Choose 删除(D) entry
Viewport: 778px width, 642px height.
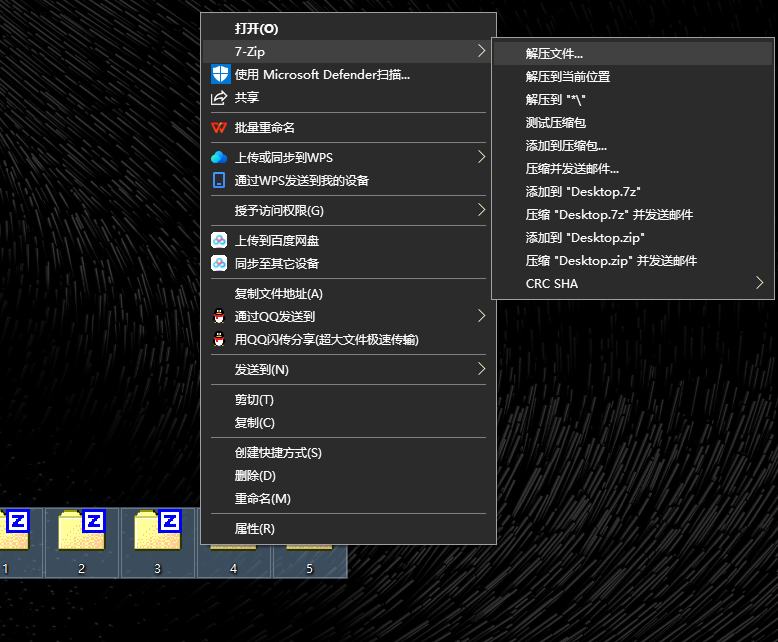[348, 475]
